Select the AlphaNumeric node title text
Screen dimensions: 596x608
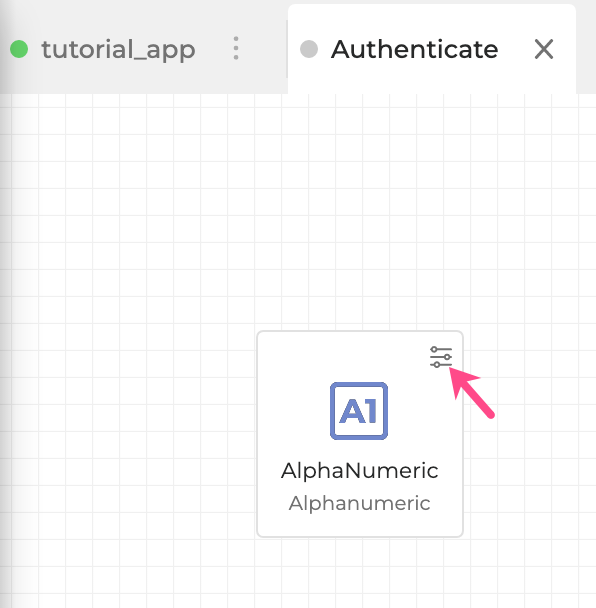click(359, 471)
